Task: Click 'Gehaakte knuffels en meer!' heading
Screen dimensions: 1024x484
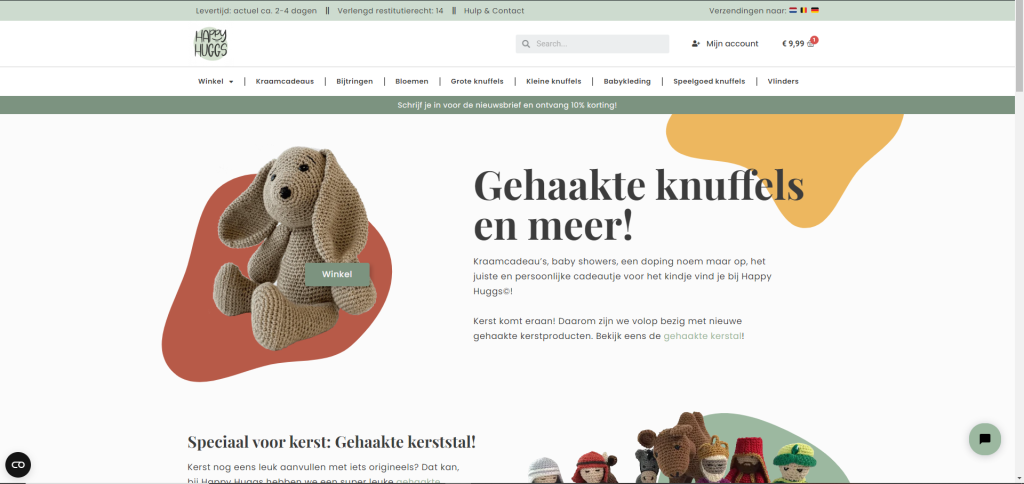Action: pyautogui.click(x=638, y=204)
